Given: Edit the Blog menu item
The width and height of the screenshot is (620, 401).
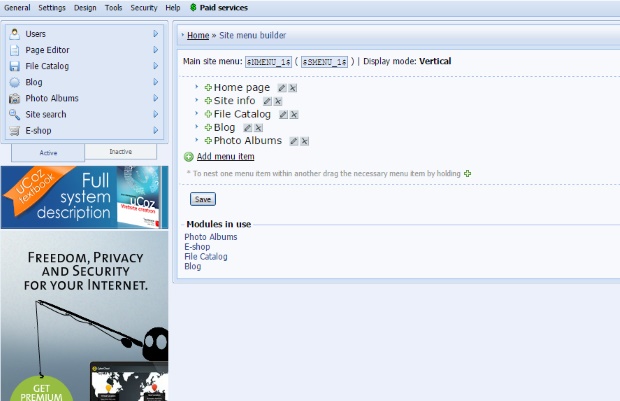Looking at the screenshot, I should point(248,128).
